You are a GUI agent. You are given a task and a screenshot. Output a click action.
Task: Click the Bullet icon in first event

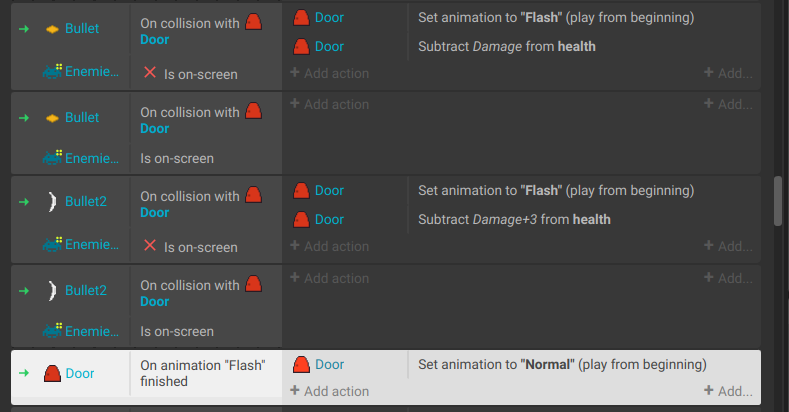tap(52, 29)
